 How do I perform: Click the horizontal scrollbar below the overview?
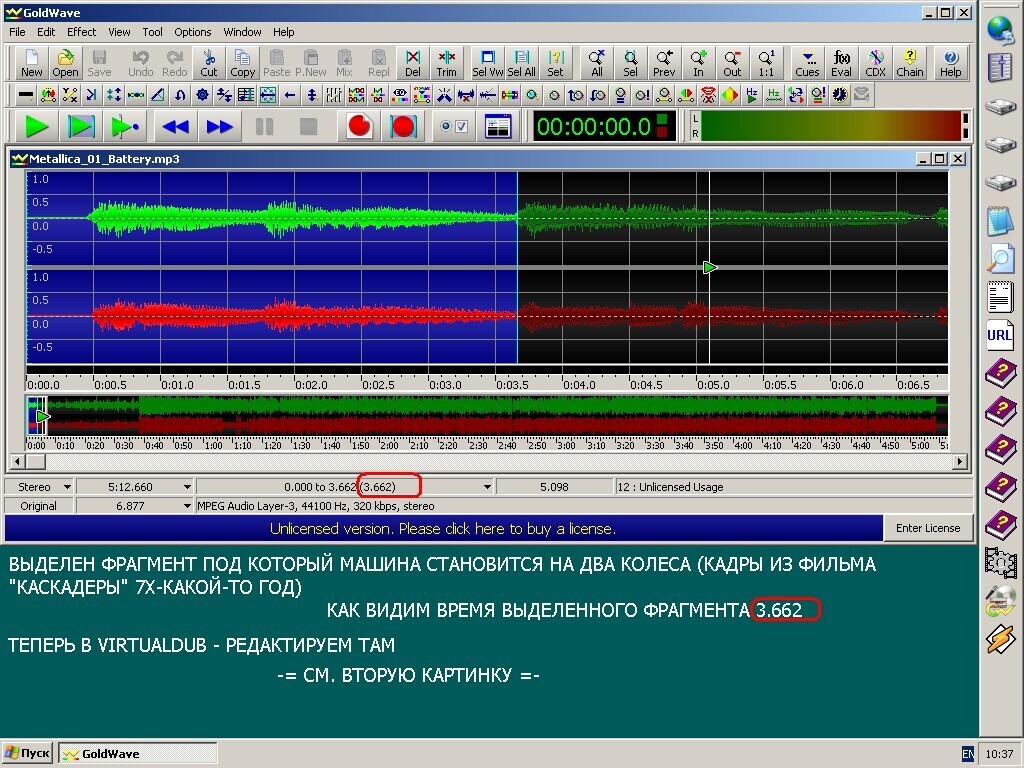click(490, 462)
